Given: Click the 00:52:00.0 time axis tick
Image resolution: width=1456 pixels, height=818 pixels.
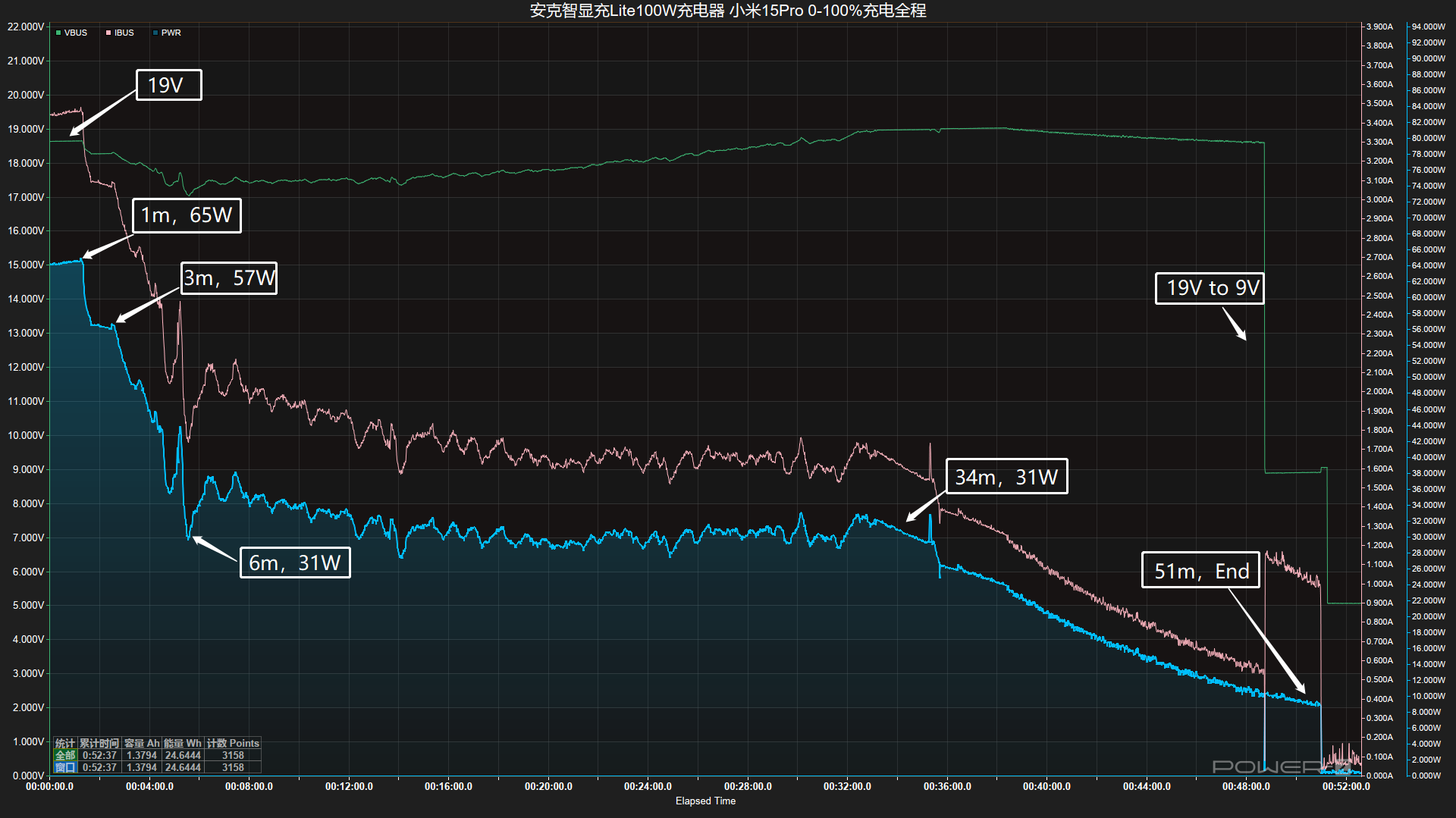Looking at the screenshot, I should (x=1346, y=786).
